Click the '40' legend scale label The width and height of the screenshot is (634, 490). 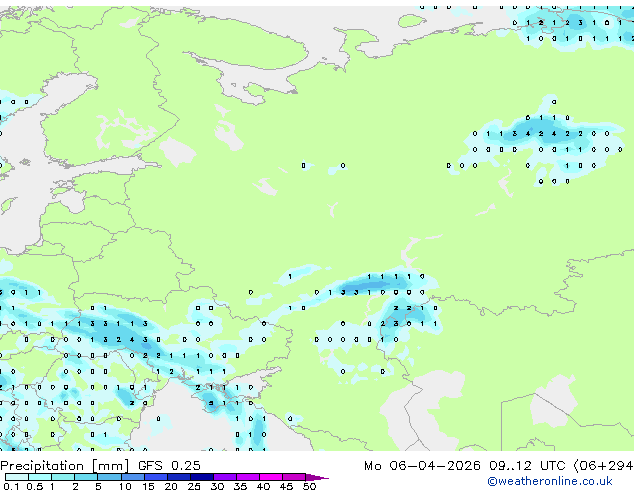[263, 486]
